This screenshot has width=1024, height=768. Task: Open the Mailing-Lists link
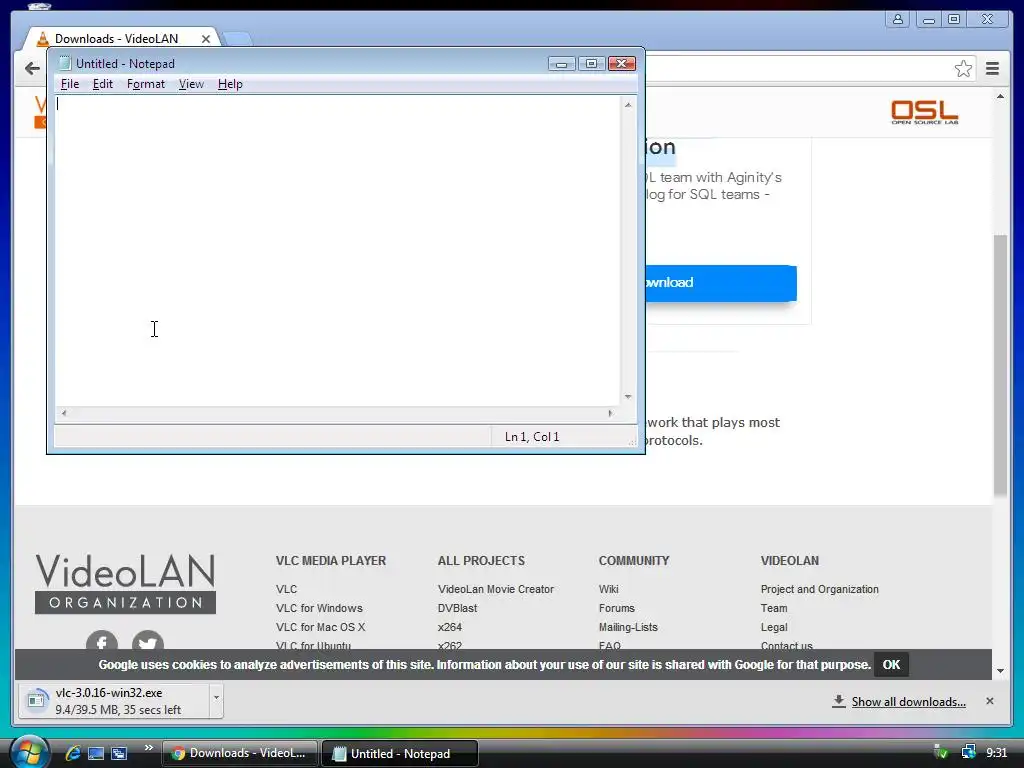pyautogui.click(x=628, y=627)
